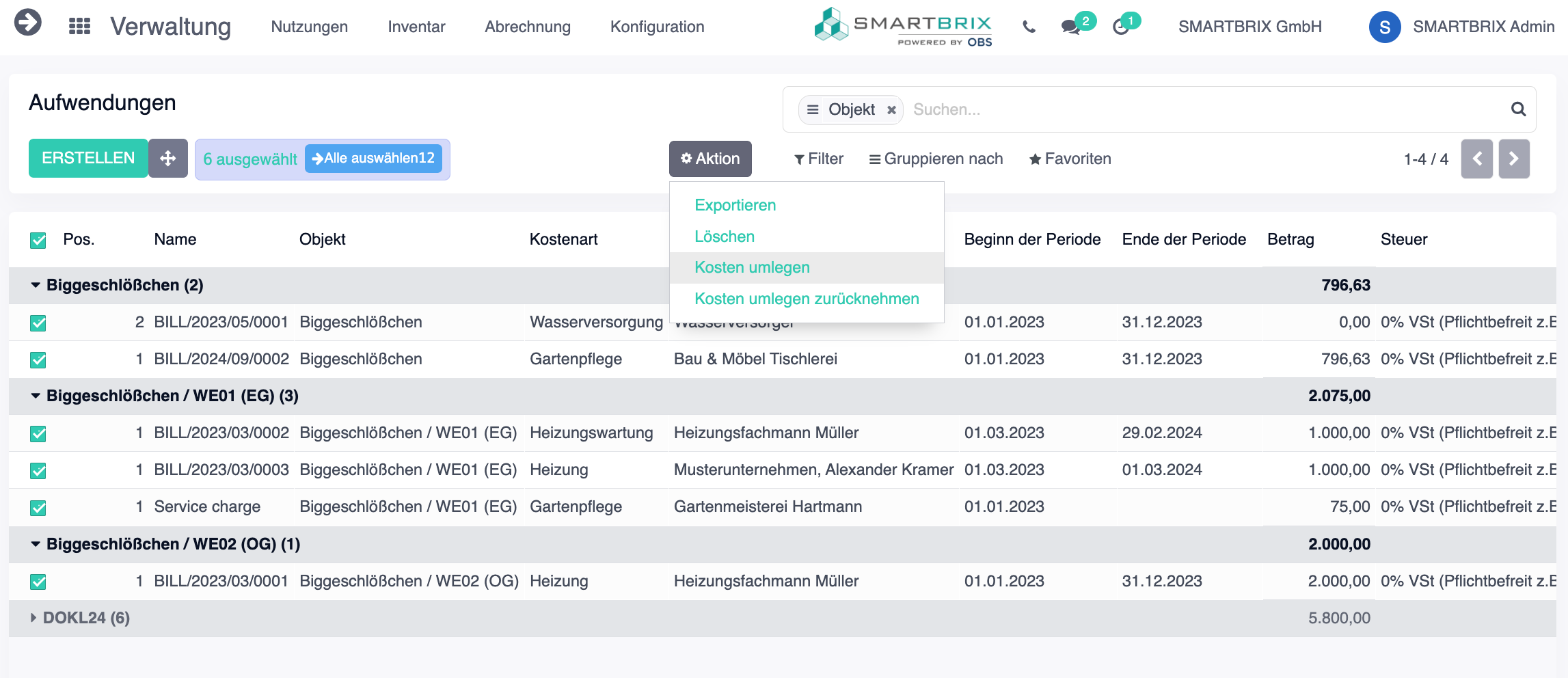Viewport: 1568px width, 678px height.
Task: Go to the next page arrow
Action: click(x=1513, y=159)
